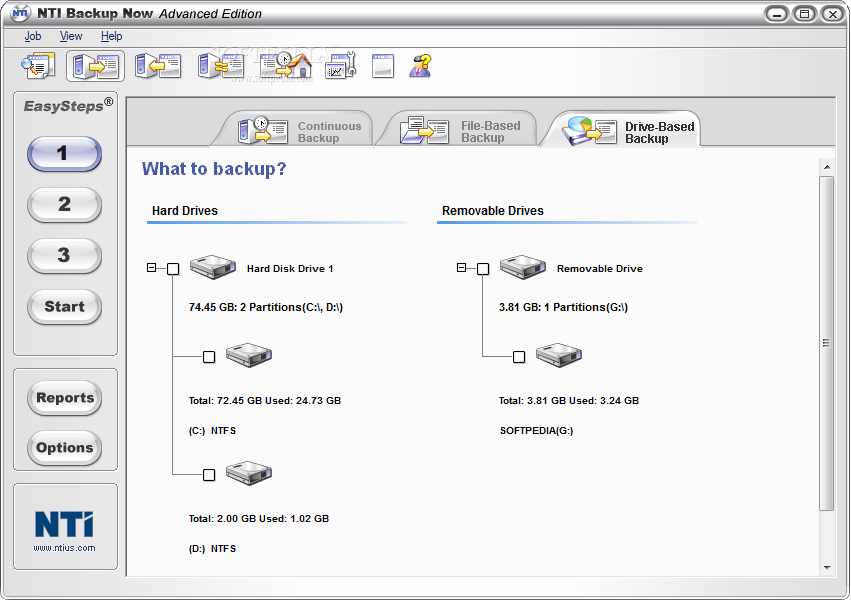
Task: Check the G: partition checkbox
Action: pyautogui.click(x=519, y=357)
